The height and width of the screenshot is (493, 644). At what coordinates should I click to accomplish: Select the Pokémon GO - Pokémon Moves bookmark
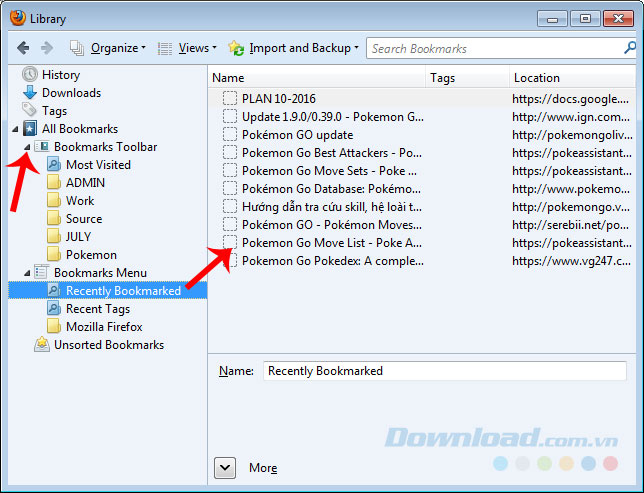[331, 225]
